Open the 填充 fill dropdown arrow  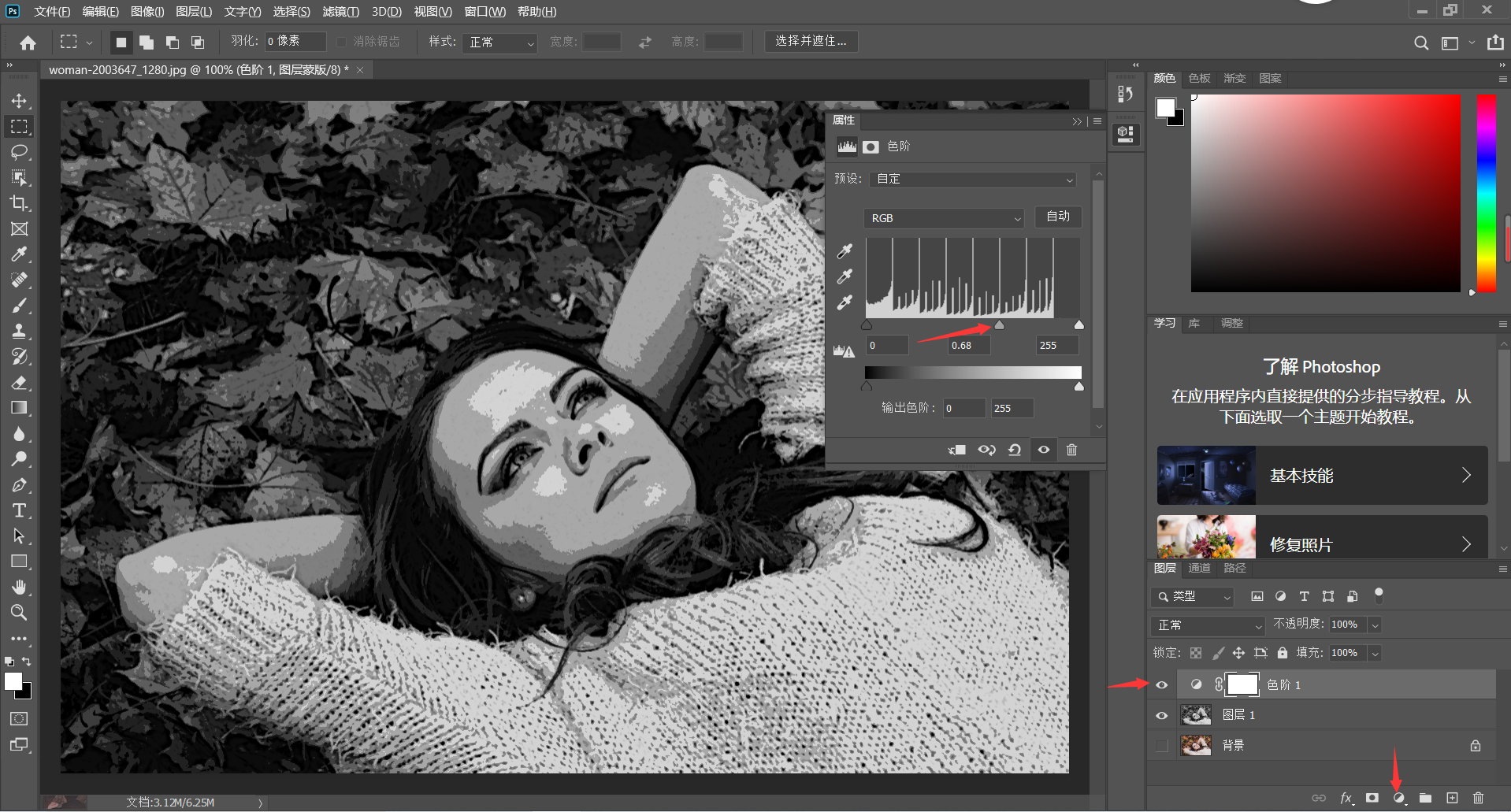tap(1375, 653)
